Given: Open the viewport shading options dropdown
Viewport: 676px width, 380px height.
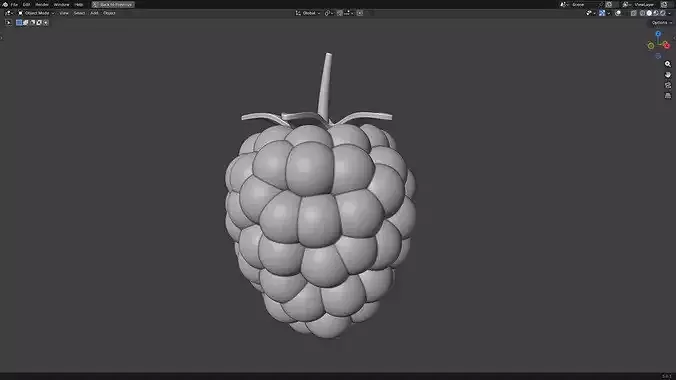Looking at the screenshot, I should [670, 13].
